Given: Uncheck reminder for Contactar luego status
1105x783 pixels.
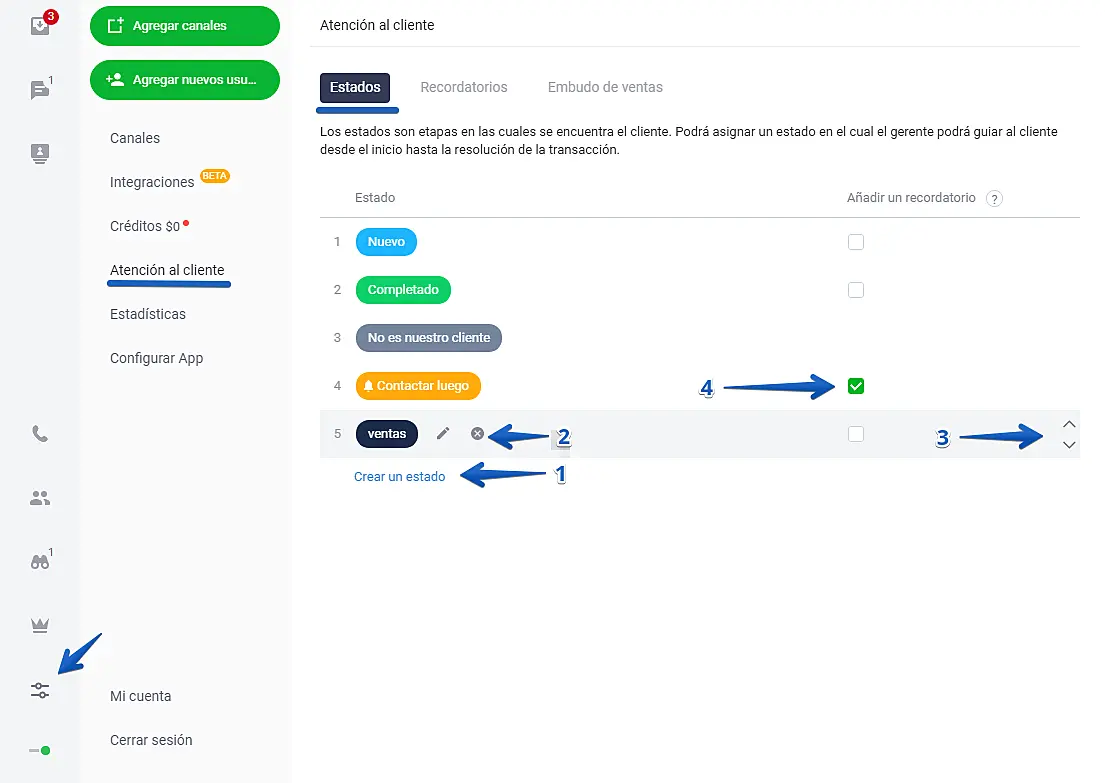Looking at the screenshot, I should point(855,386).
